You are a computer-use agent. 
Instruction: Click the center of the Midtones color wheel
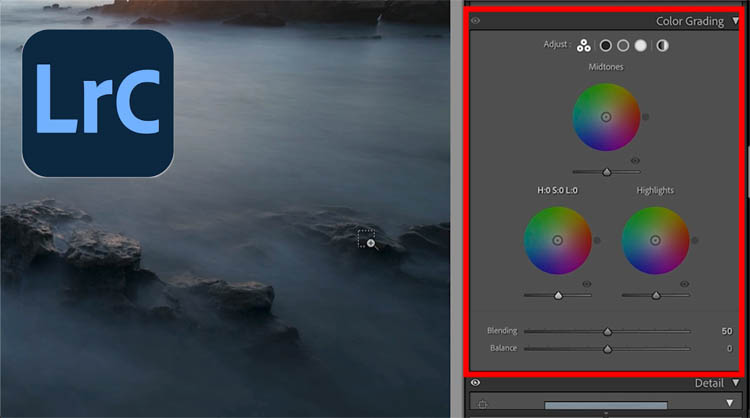[x=606, y=117]
